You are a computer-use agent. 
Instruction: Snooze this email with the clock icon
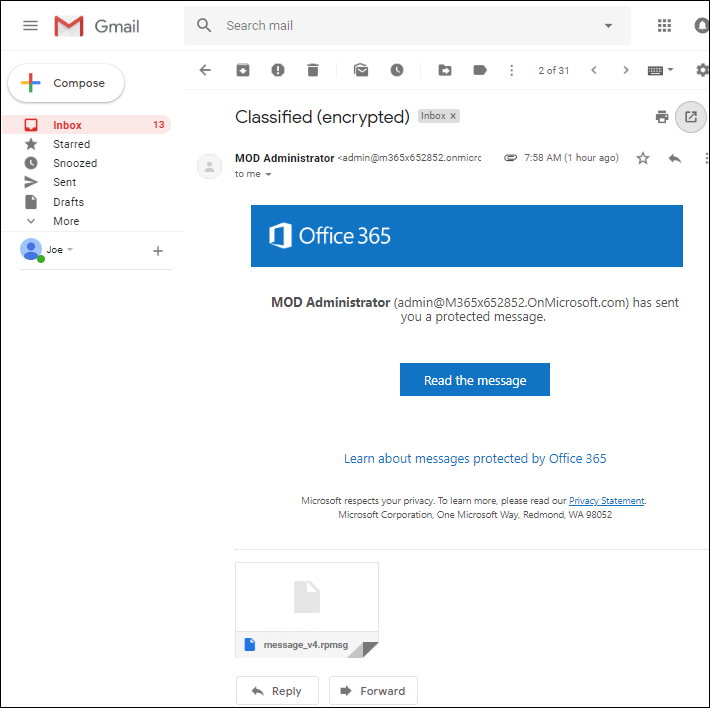(x=397, y=70)
